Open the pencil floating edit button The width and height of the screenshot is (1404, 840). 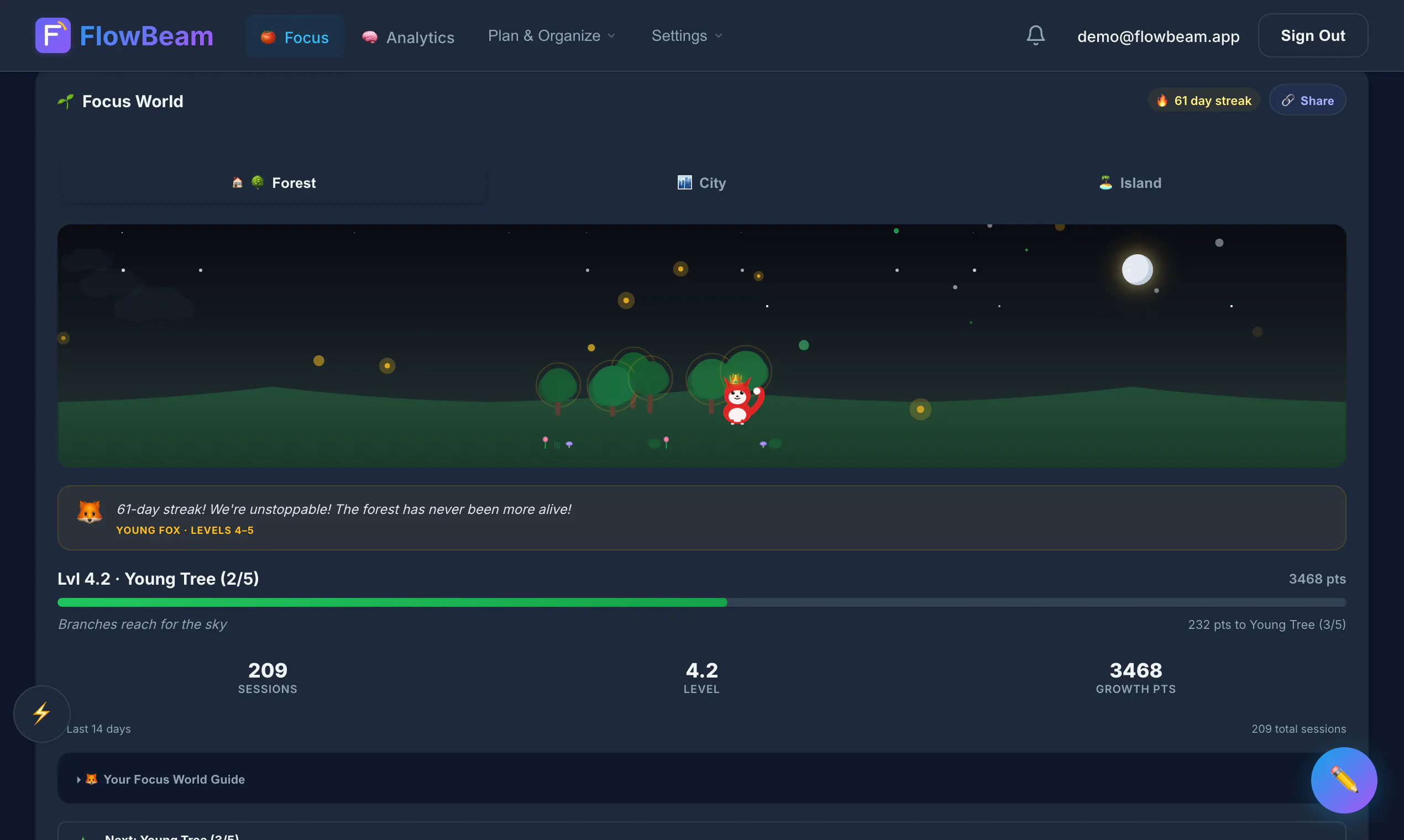tap(1343, 780)
